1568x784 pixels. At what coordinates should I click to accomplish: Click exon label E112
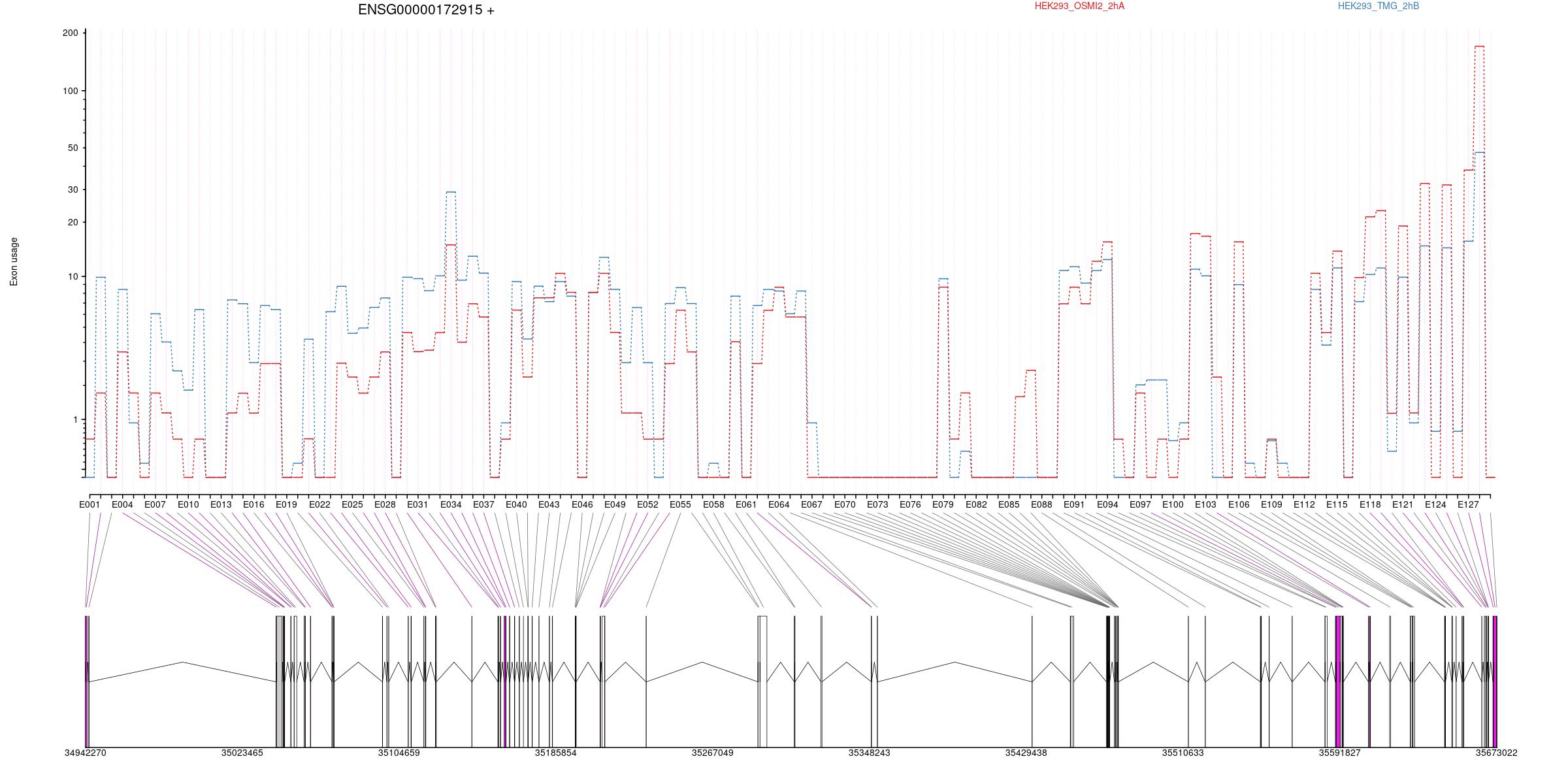pyautogui.click(x=1304, y=504)
